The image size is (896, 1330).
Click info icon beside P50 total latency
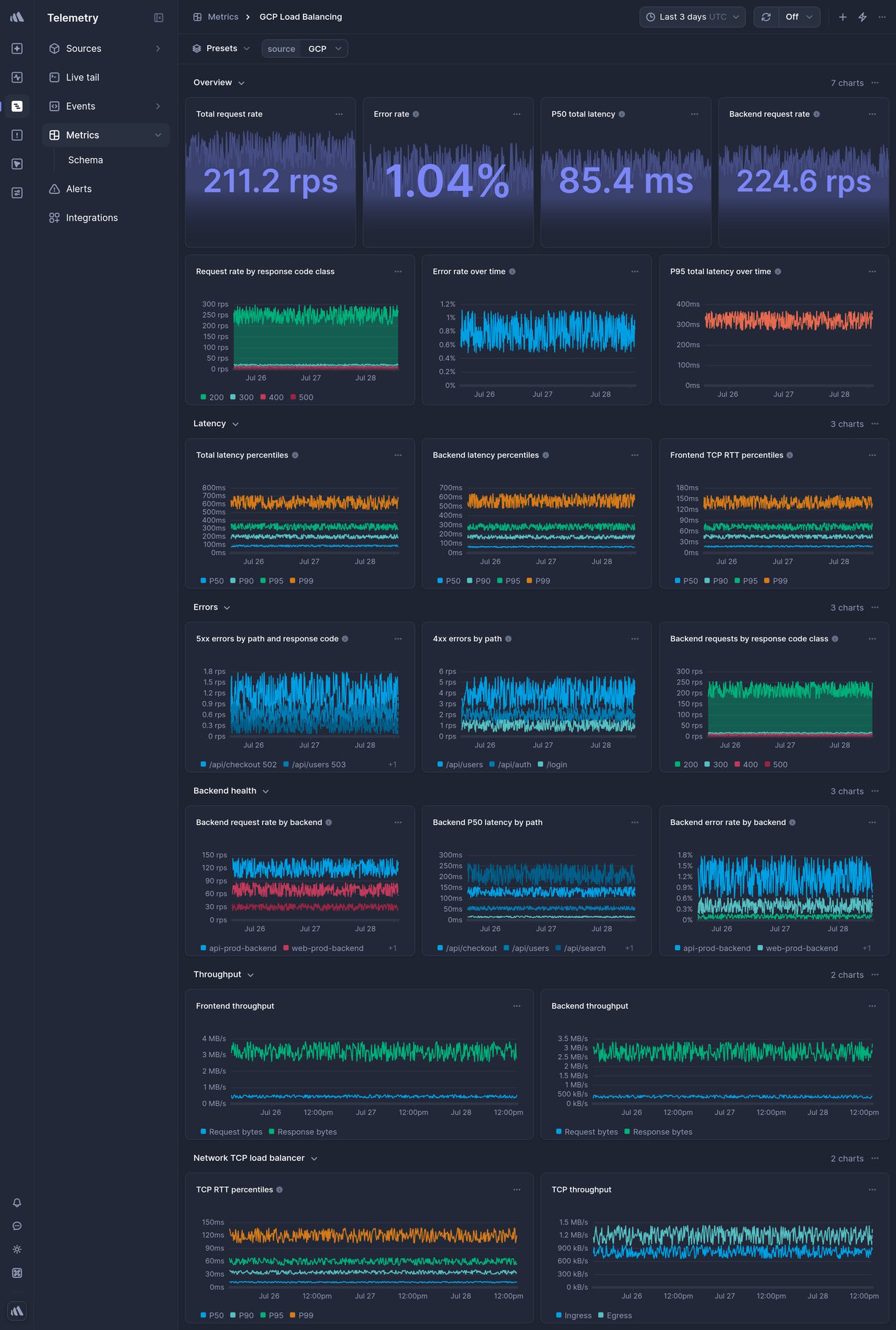pos(621,114)
